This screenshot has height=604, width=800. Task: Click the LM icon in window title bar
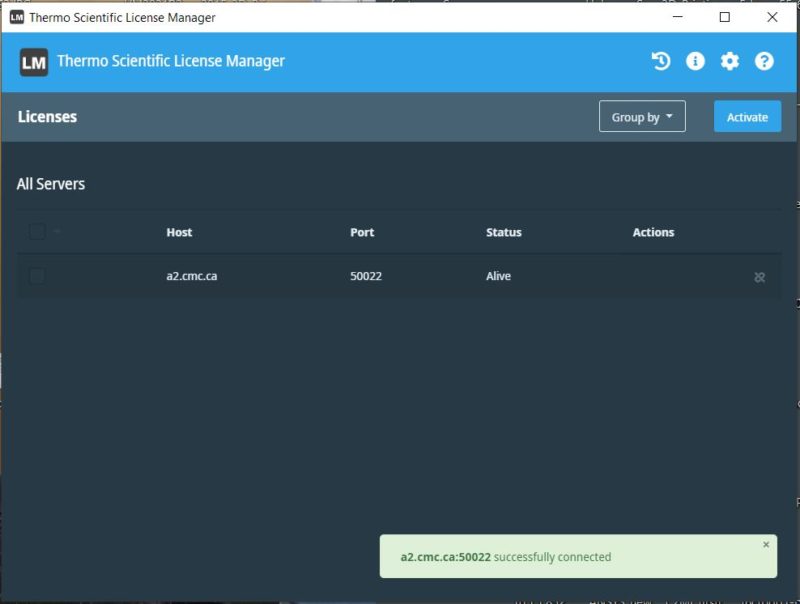(16, 17)
